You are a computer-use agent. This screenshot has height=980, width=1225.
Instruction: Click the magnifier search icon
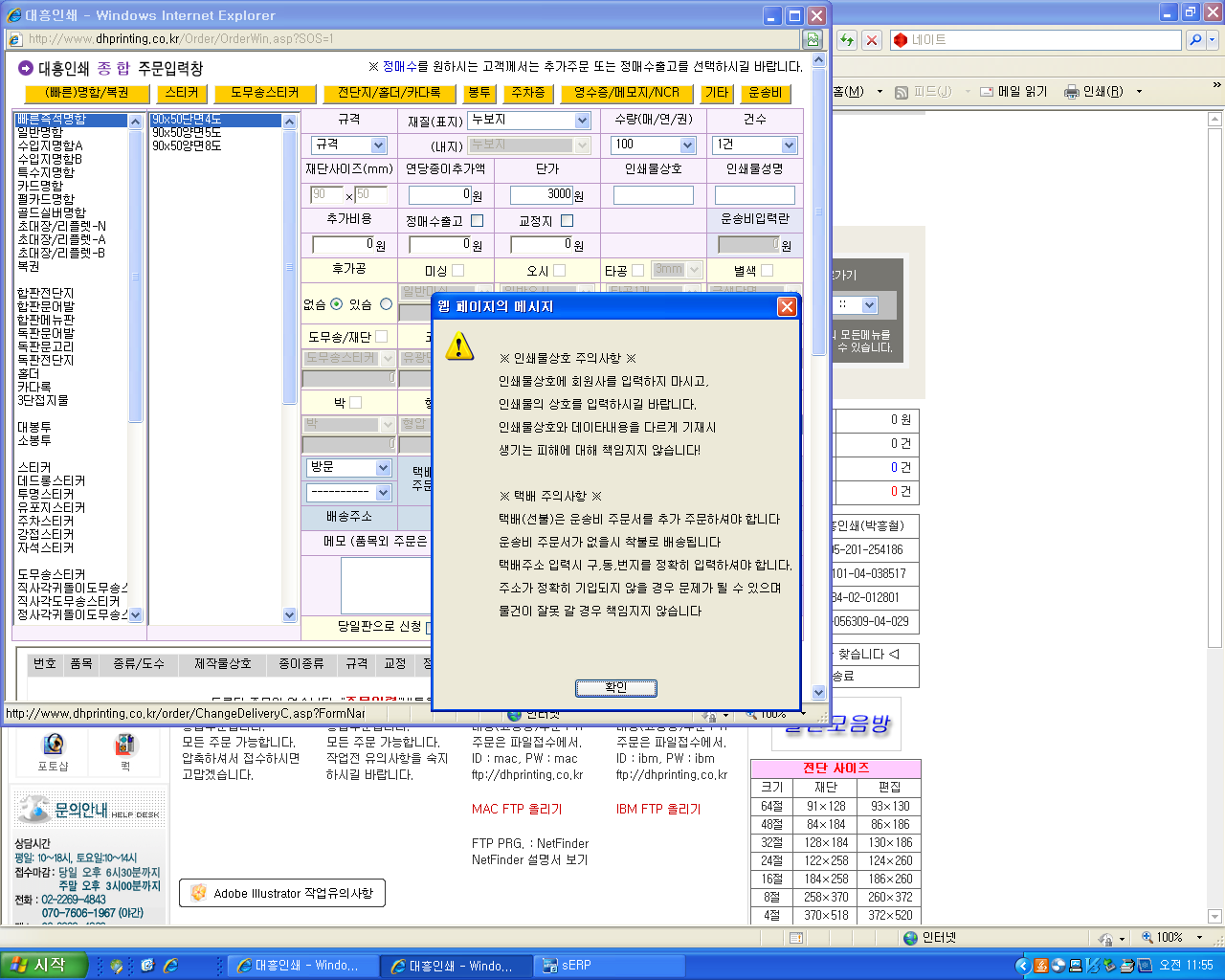click(x=1195, y=40)
